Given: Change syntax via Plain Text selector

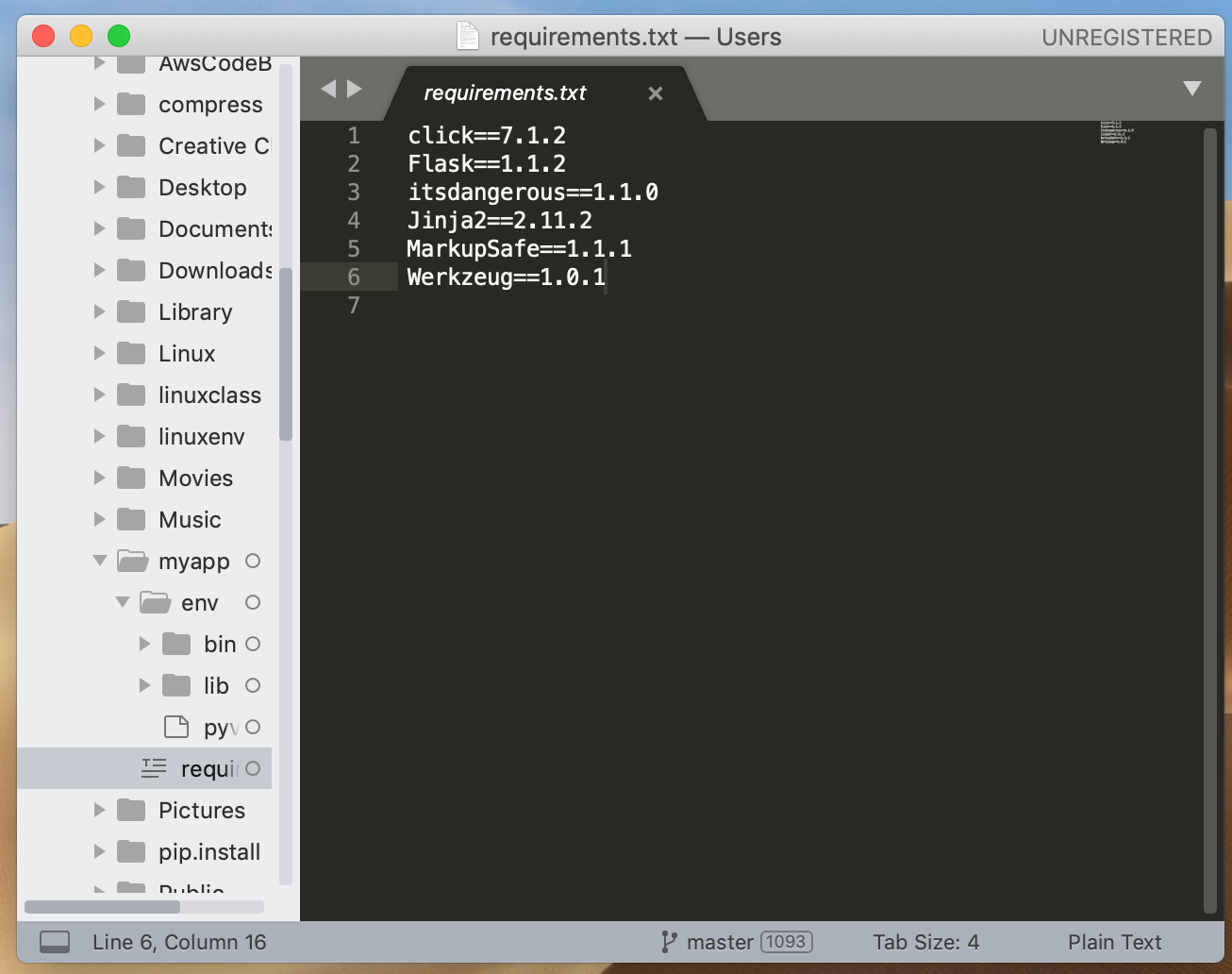Looking at the screenshot, I should click(1114, 942).
